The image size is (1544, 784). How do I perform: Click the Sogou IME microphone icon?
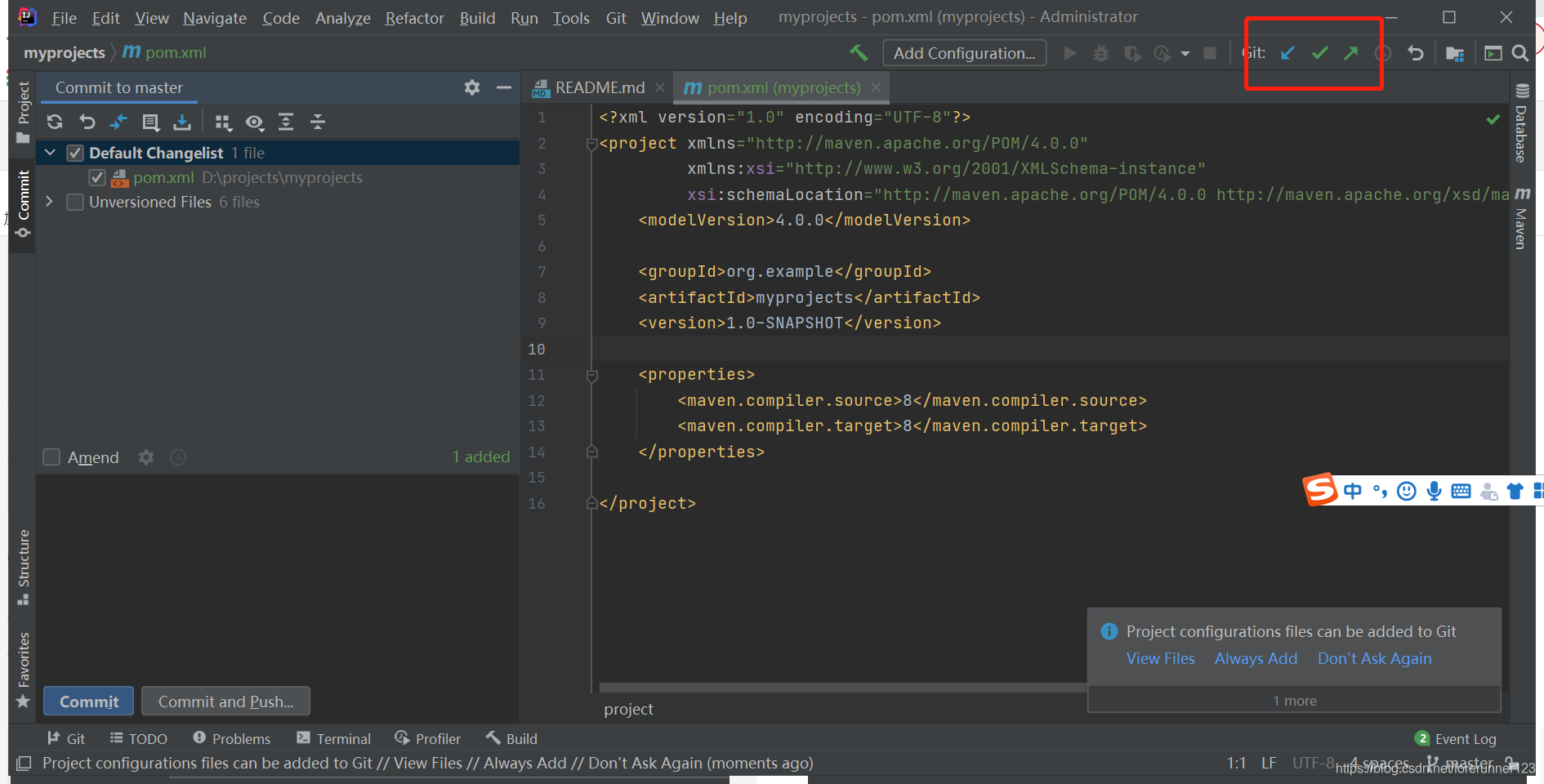(x=1434, y=491)
